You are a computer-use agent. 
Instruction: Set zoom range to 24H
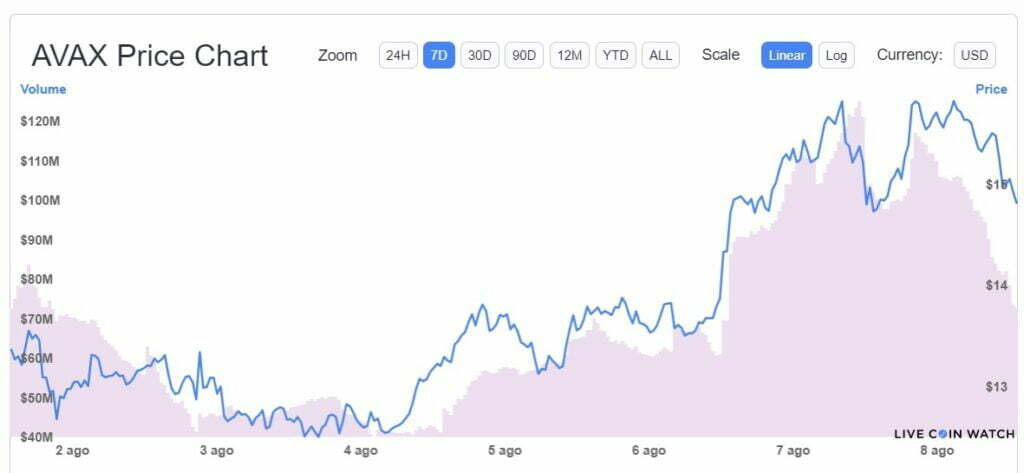click(x=398, y=55)
